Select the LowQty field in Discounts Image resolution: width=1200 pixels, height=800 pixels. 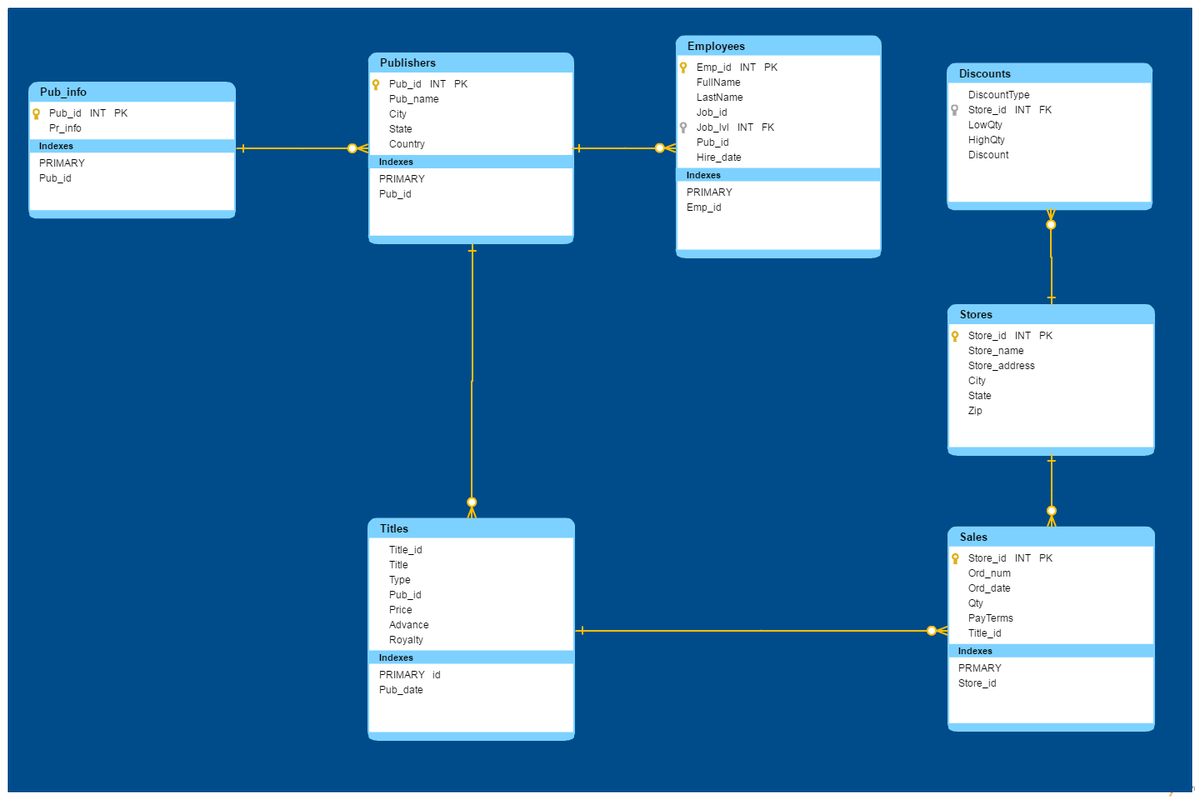pyautogui.click(x=985, y=125)
